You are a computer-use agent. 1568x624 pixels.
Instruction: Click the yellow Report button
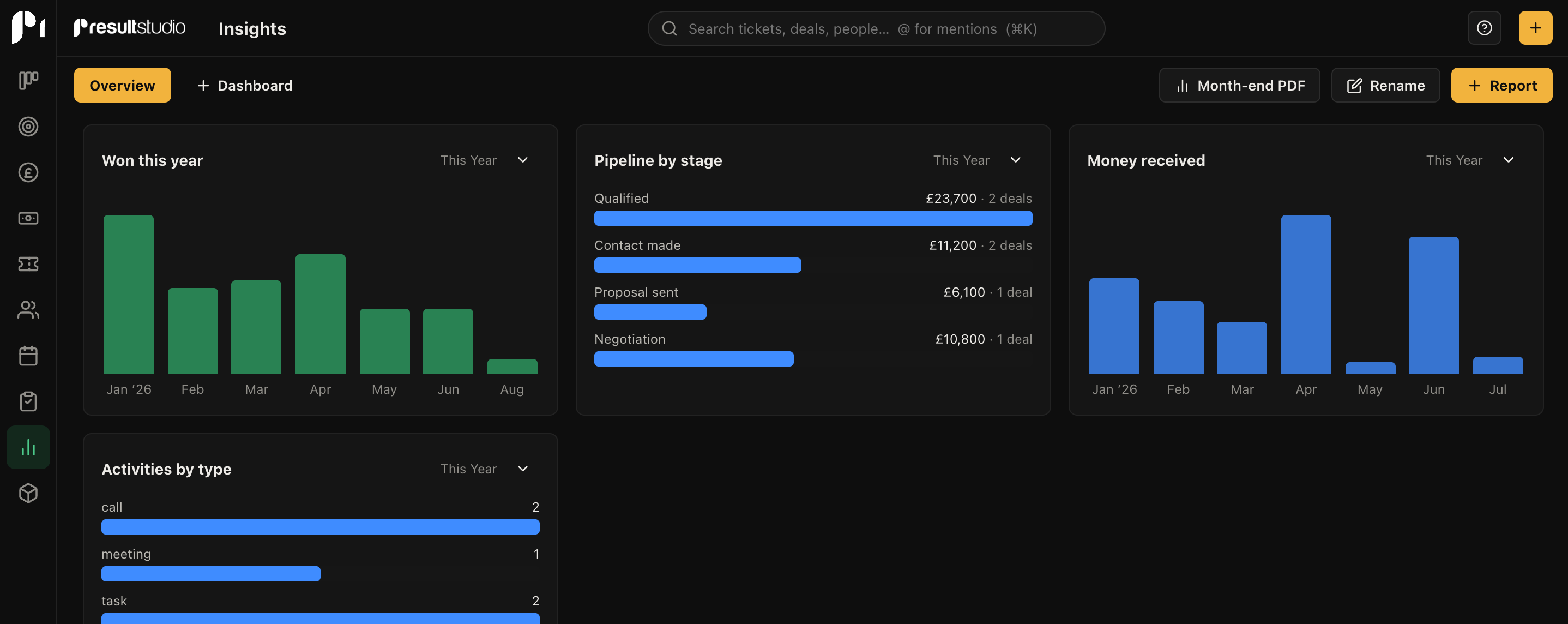1501,85
